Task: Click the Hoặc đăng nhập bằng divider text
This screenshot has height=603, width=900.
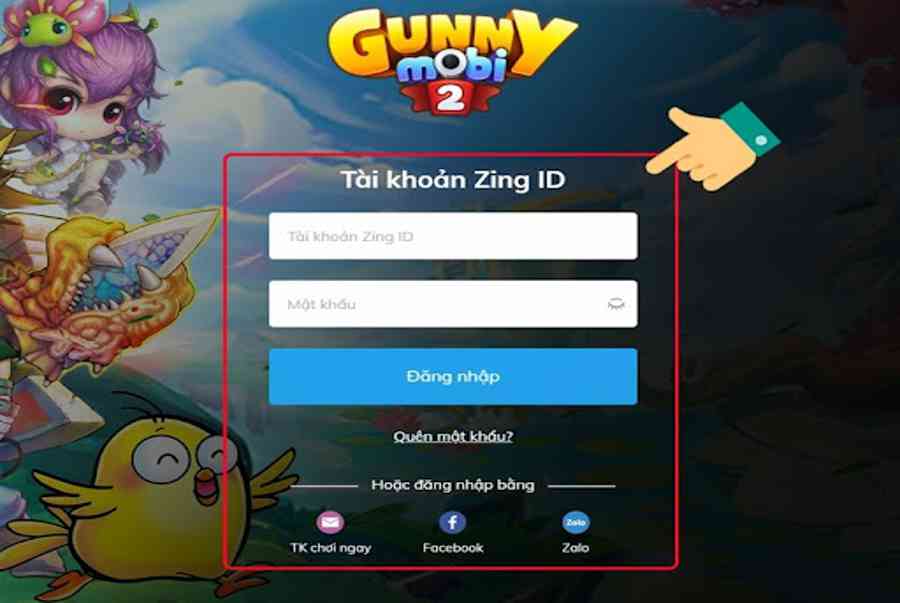Action: 453,485
